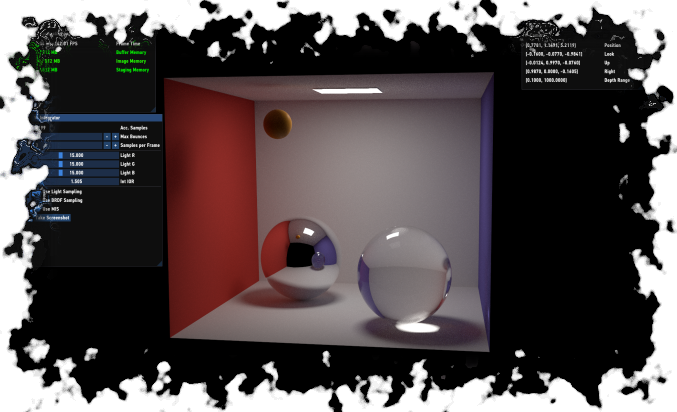The height and width of the screenshot is (412, 677).
Task: Toggle the Use MIS option
Action: [47, 209]
